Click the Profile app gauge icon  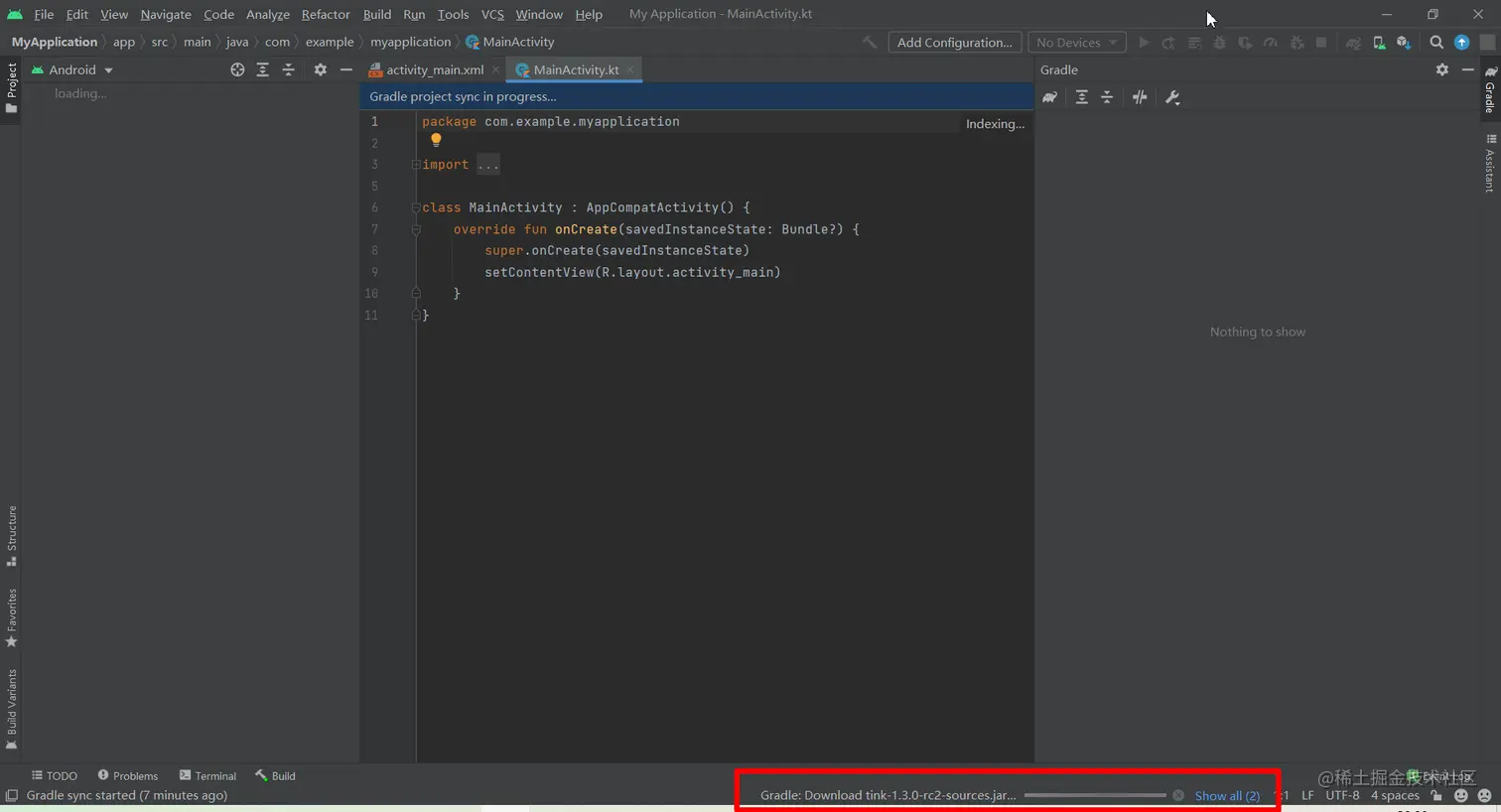tap(1270, 43)
